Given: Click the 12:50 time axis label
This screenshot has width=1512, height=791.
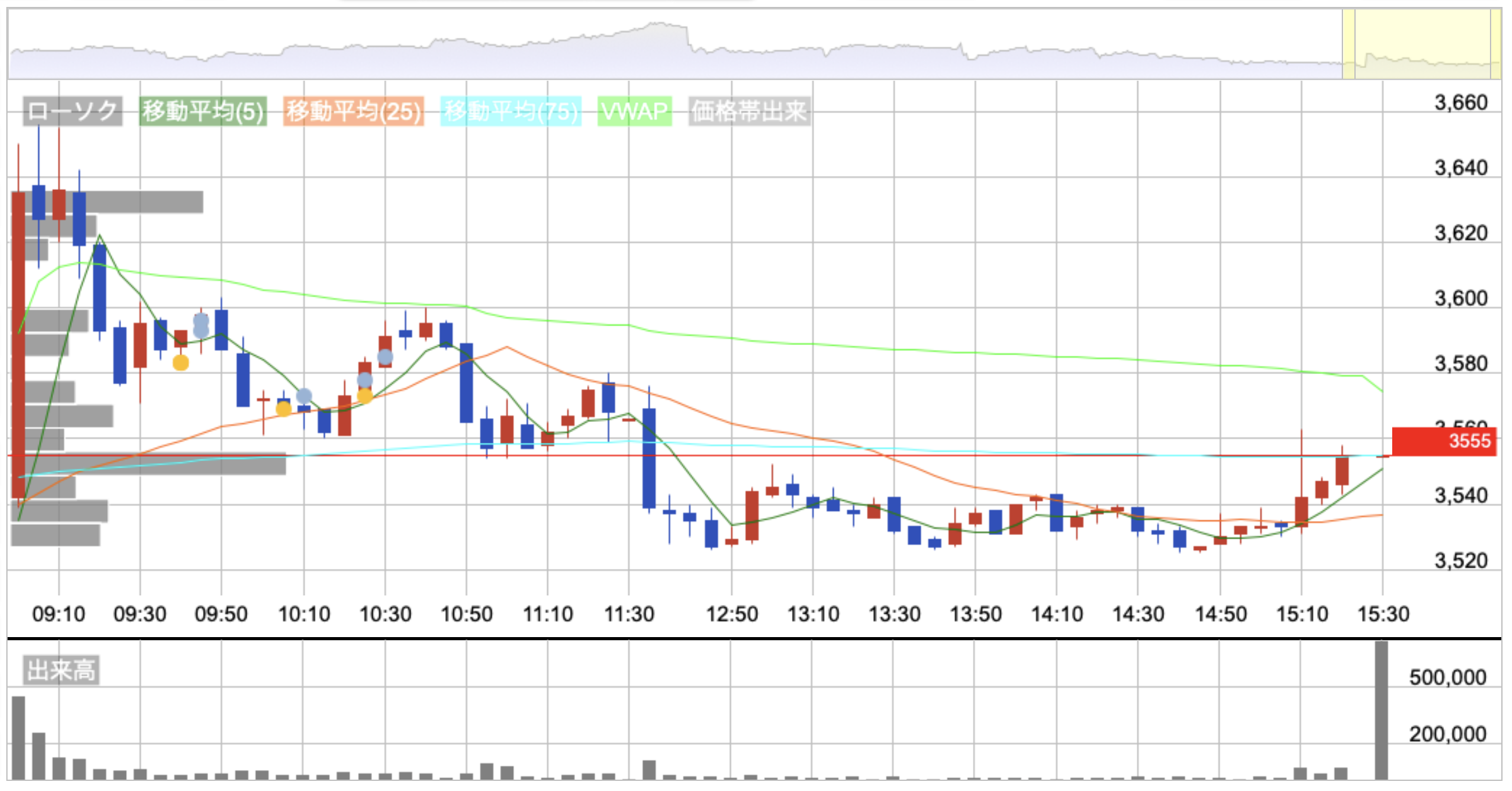Looking at the screenshot, I should point(732,614).
